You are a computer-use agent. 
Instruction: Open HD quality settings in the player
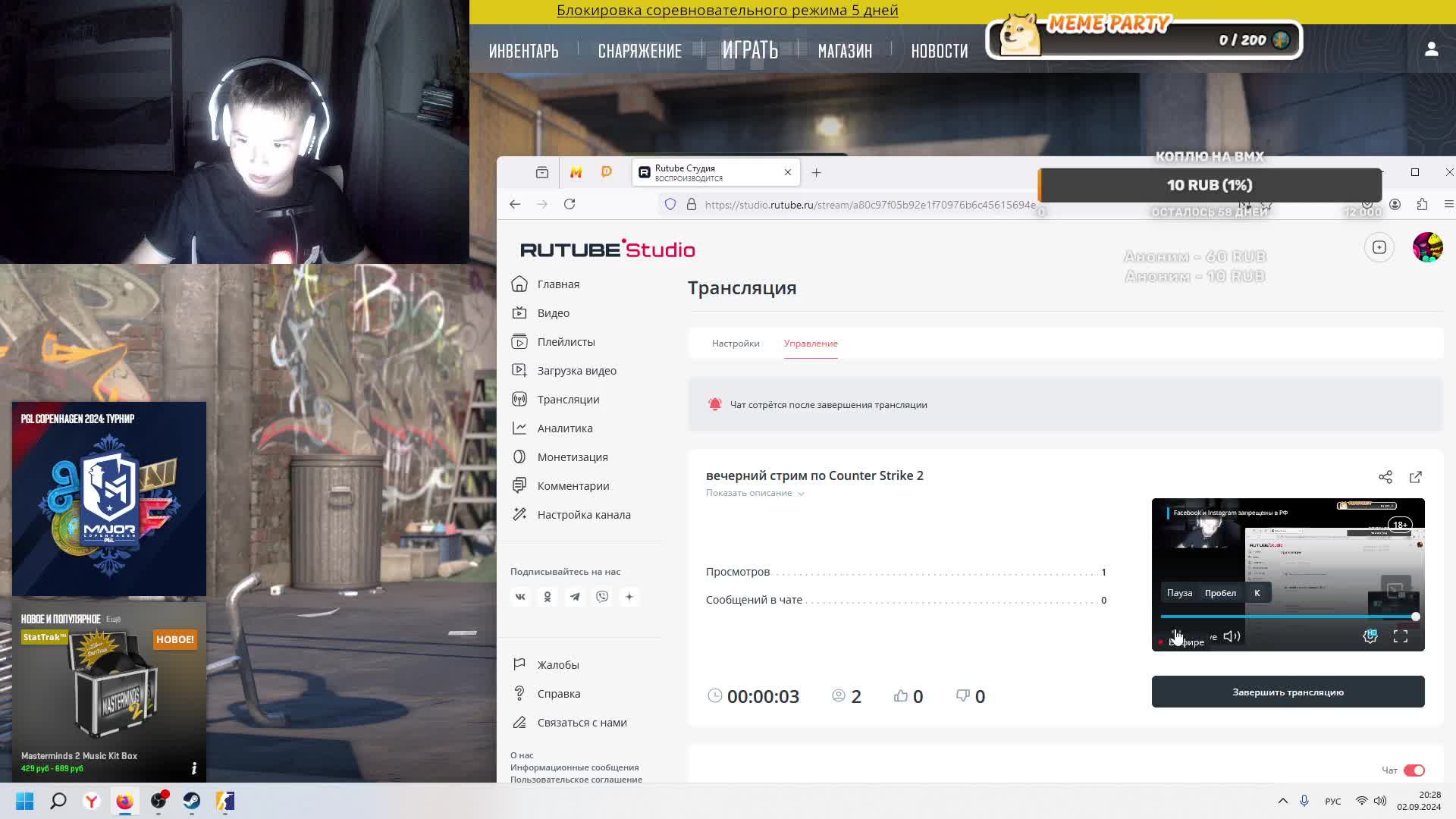[x=1370, y=635]
